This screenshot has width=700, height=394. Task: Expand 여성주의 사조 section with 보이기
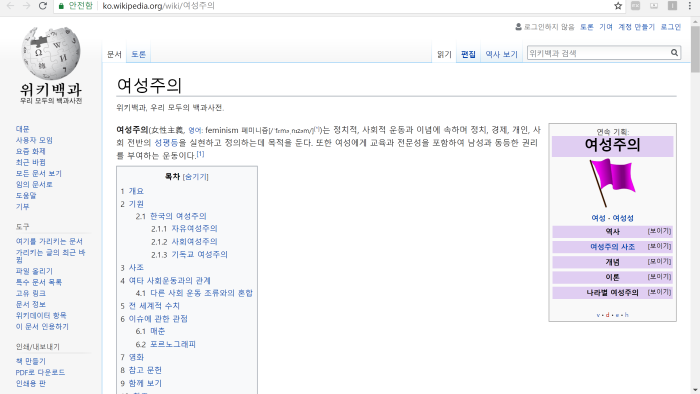[659, 246]
